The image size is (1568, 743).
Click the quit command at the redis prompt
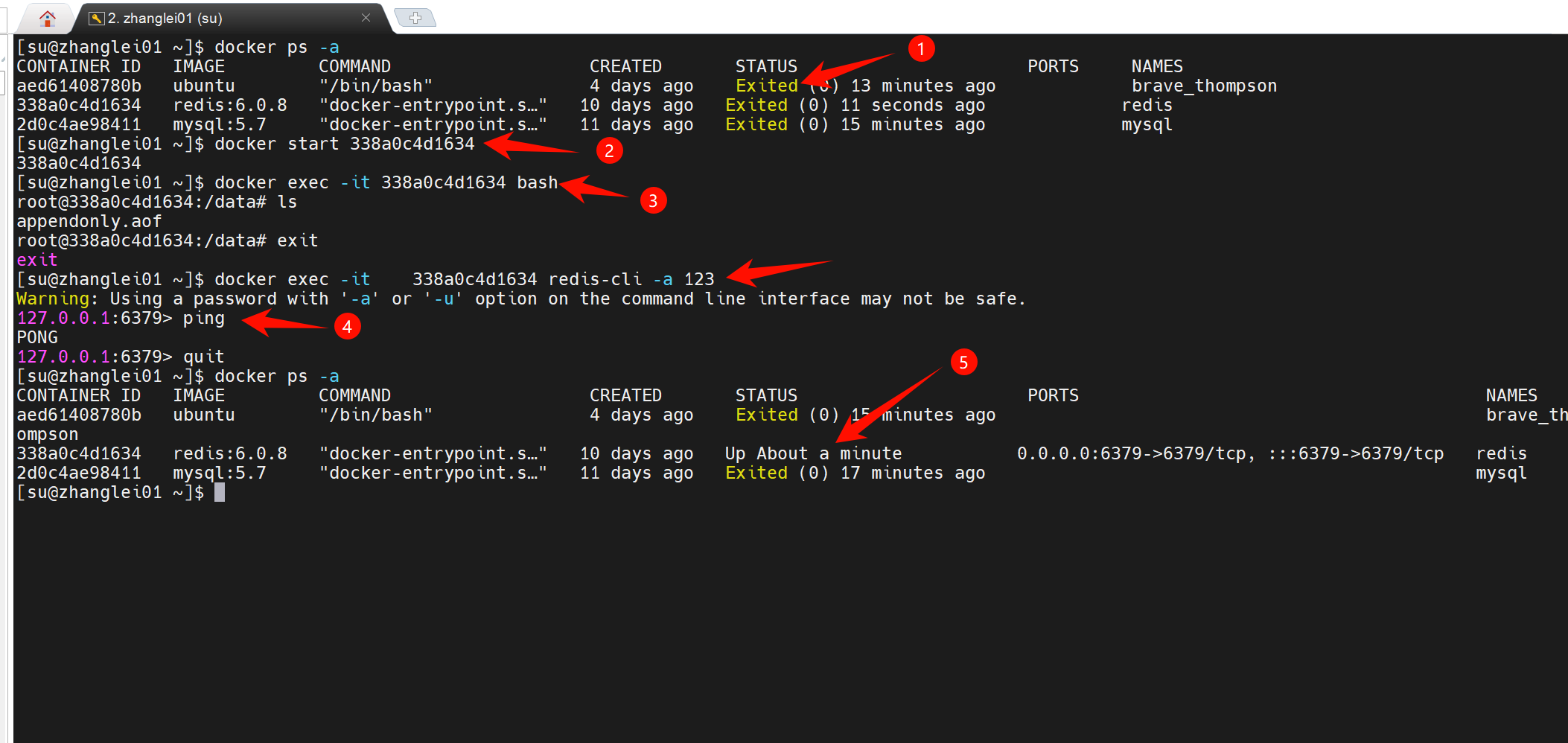(204, 356)
